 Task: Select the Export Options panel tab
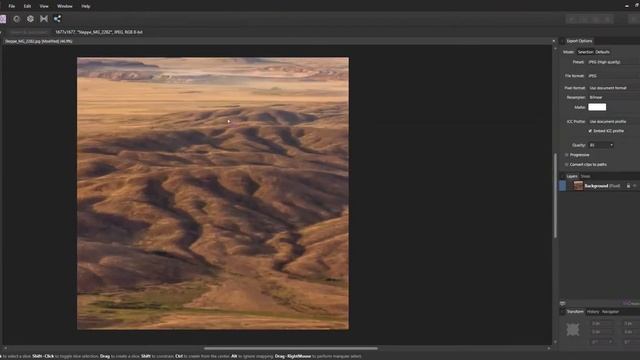[579, 41]
